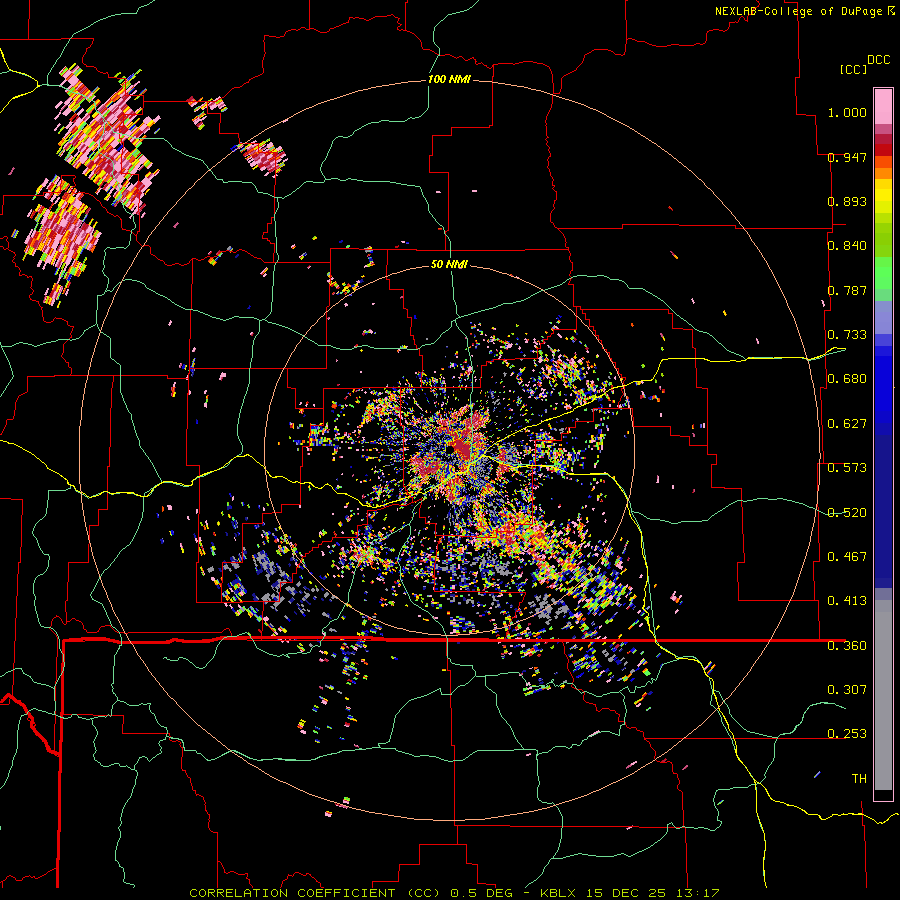The height and width of the screenshot is (900, 900).
Task: Click the 0.573 legend value
Action: (847, 468)
